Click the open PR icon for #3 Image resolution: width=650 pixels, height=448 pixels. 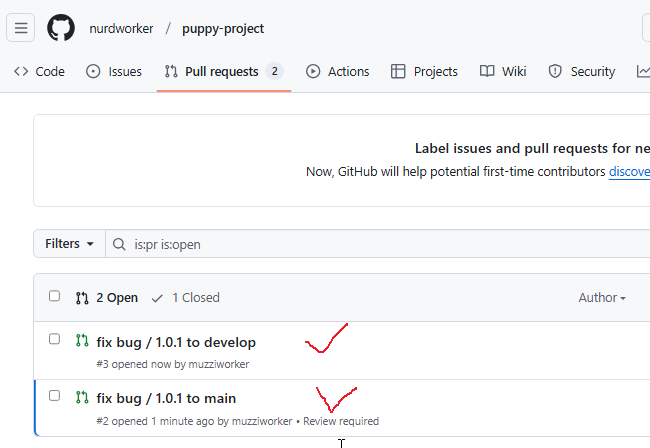pos(82,341)
